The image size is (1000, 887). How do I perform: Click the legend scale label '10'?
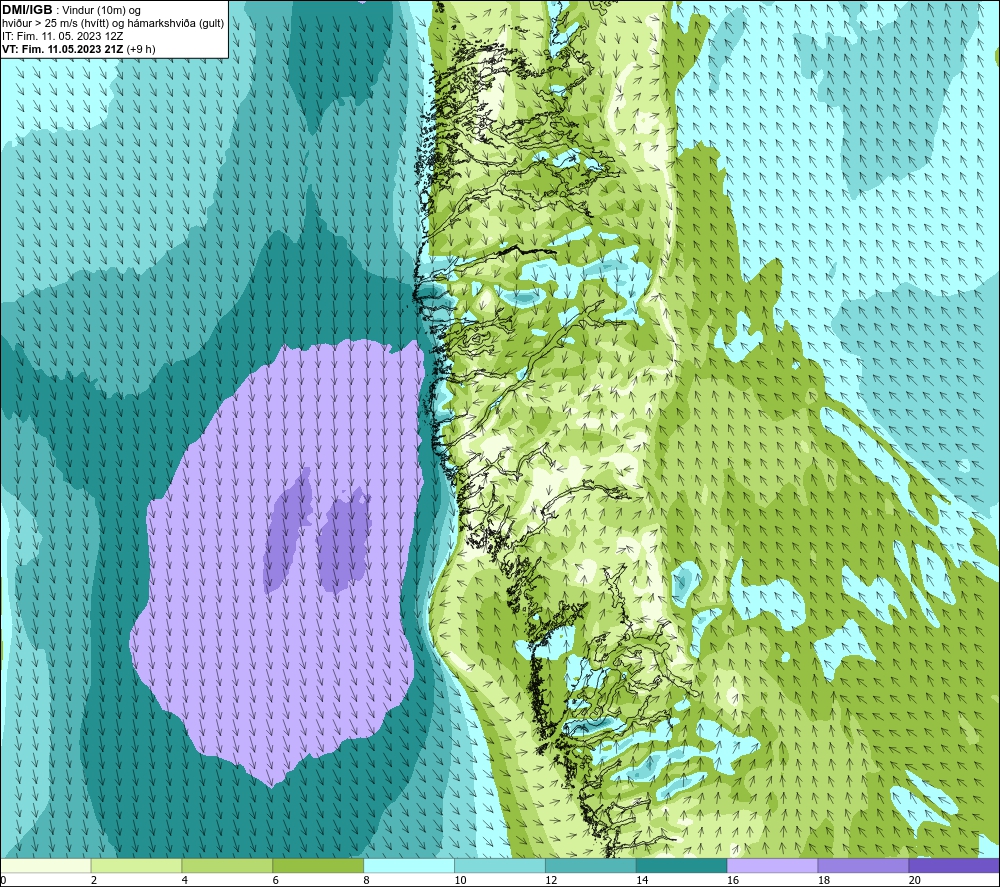click(460, 880)
